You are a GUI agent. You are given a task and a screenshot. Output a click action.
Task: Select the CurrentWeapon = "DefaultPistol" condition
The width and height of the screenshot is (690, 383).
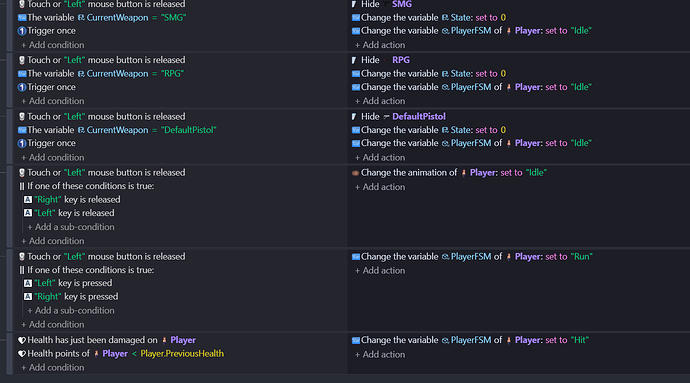117,130
